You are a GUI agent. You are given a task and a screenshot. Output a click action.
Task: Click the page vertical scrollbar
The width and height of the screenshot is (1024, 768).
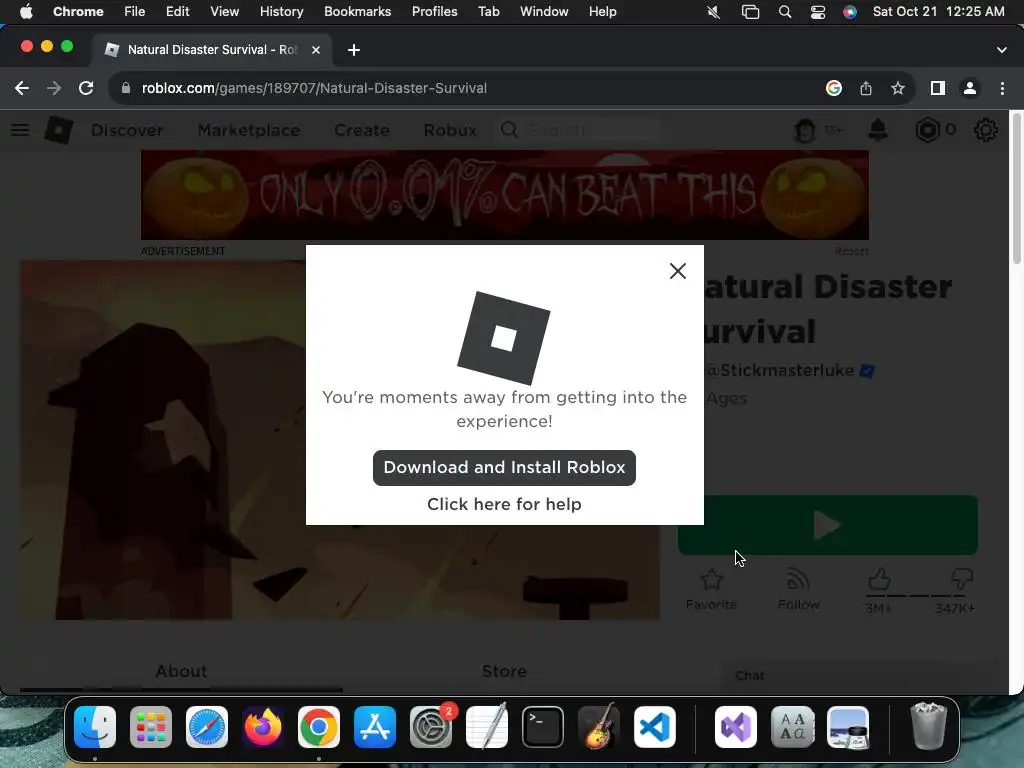pos(1016,191)
